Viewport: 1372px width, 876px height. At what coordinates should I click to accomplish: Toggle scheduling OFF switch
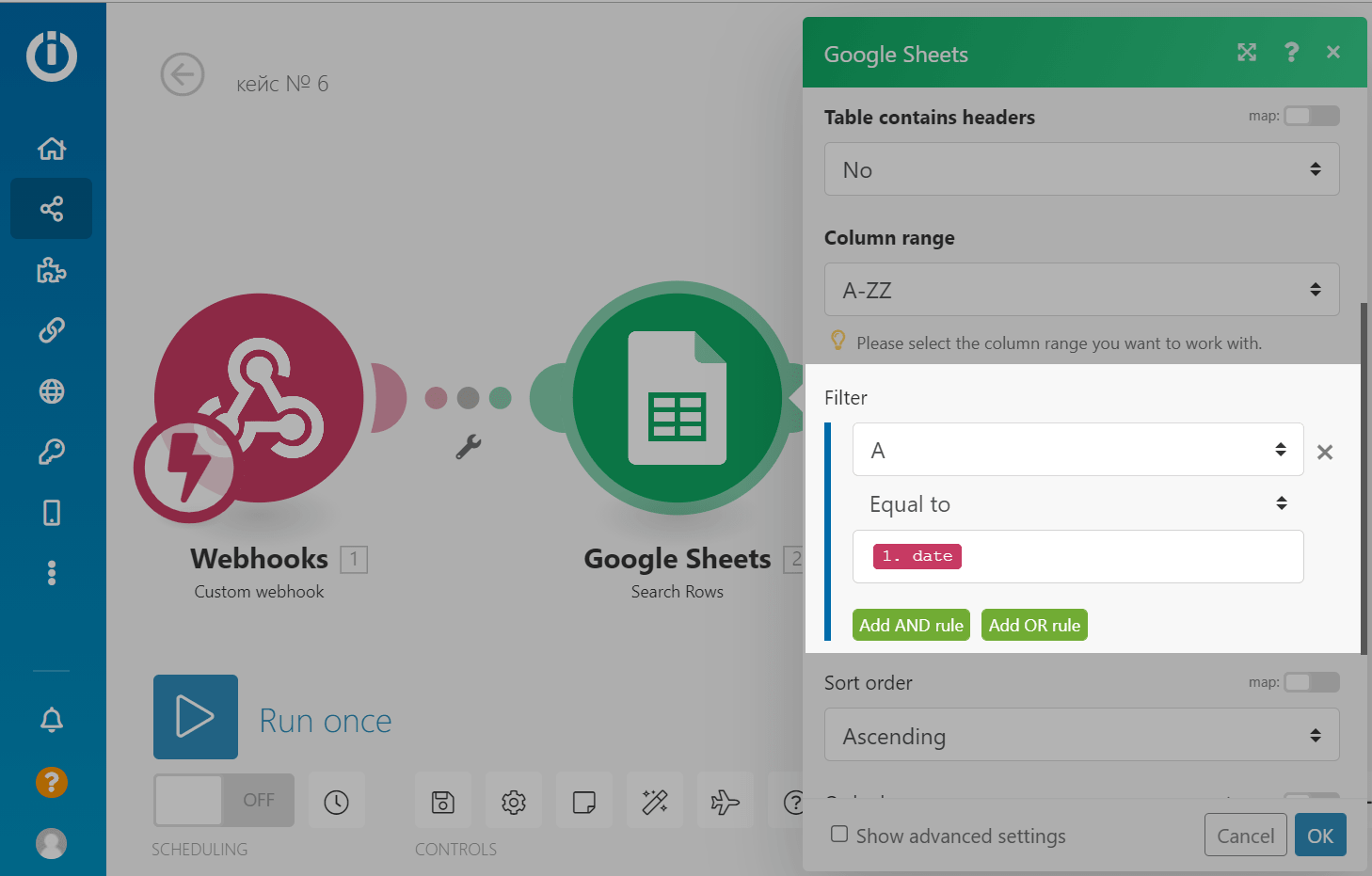click(224, 800)
